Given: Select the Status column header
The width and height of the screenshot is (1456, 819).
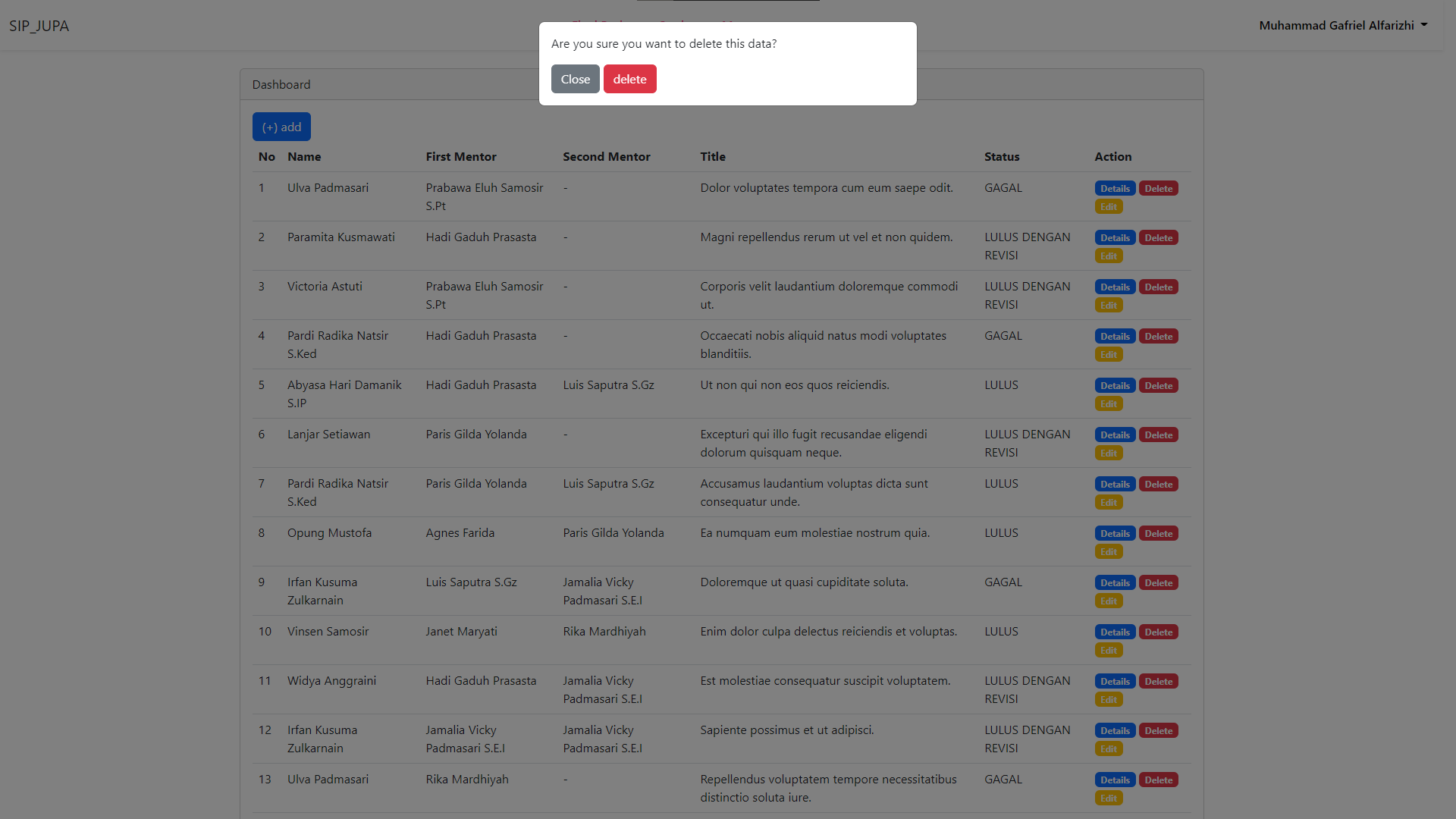Looking at the screenshot, I should pyautogui.click(x=1001, y=156).
